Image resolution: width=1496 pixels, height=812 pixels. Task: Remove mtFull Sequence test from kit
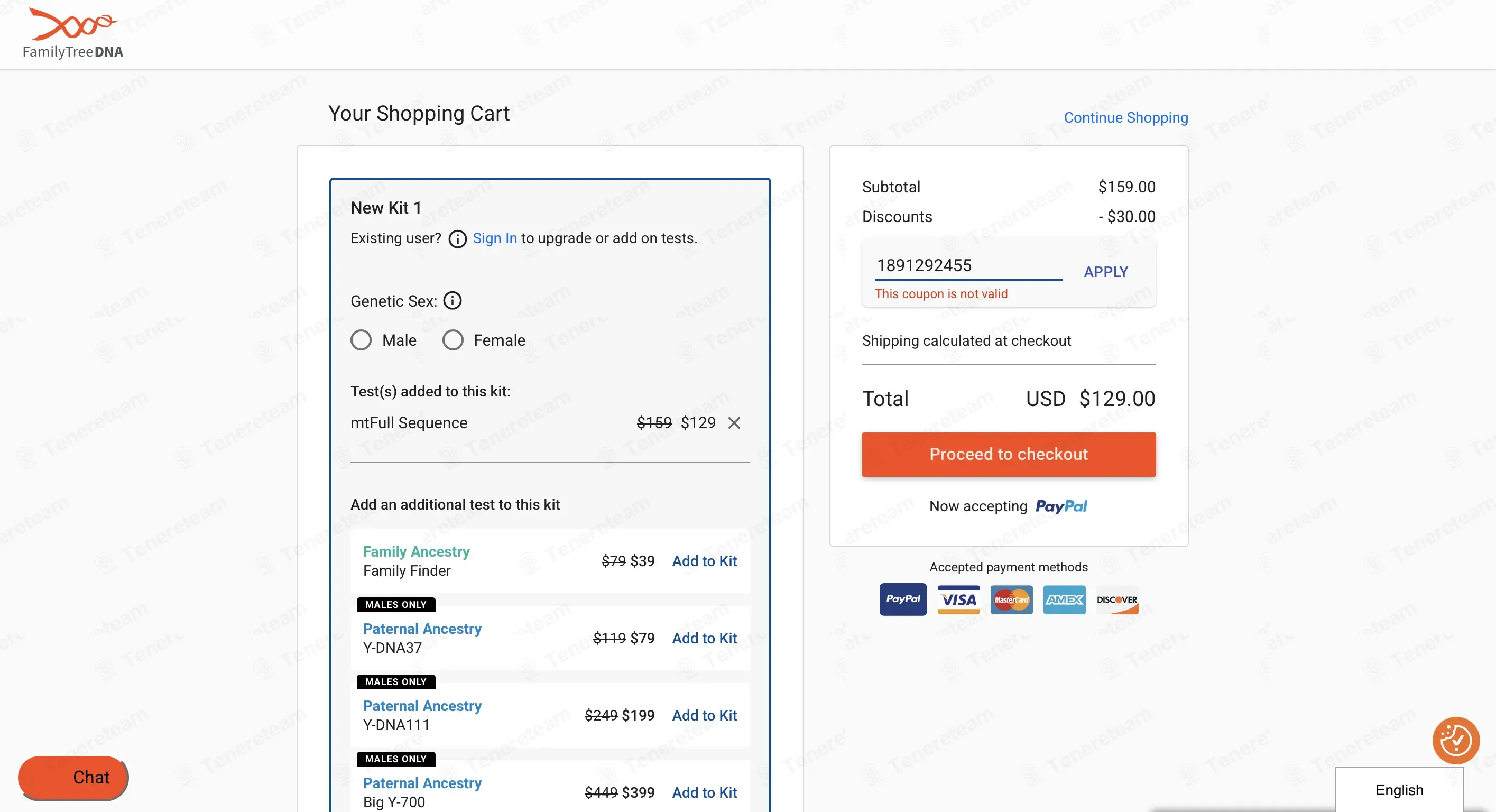pos(734,423)
